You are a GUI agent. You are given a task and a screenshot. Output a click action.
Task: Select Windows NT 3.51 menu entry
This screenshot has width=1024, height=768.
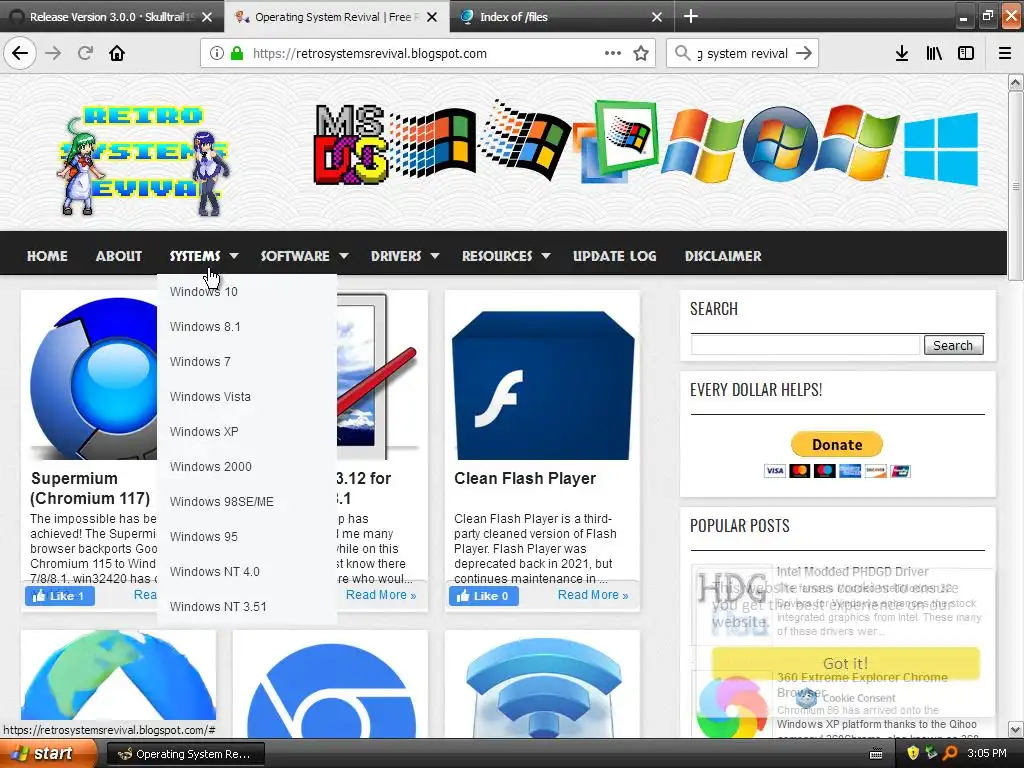[x=247, y=607]
